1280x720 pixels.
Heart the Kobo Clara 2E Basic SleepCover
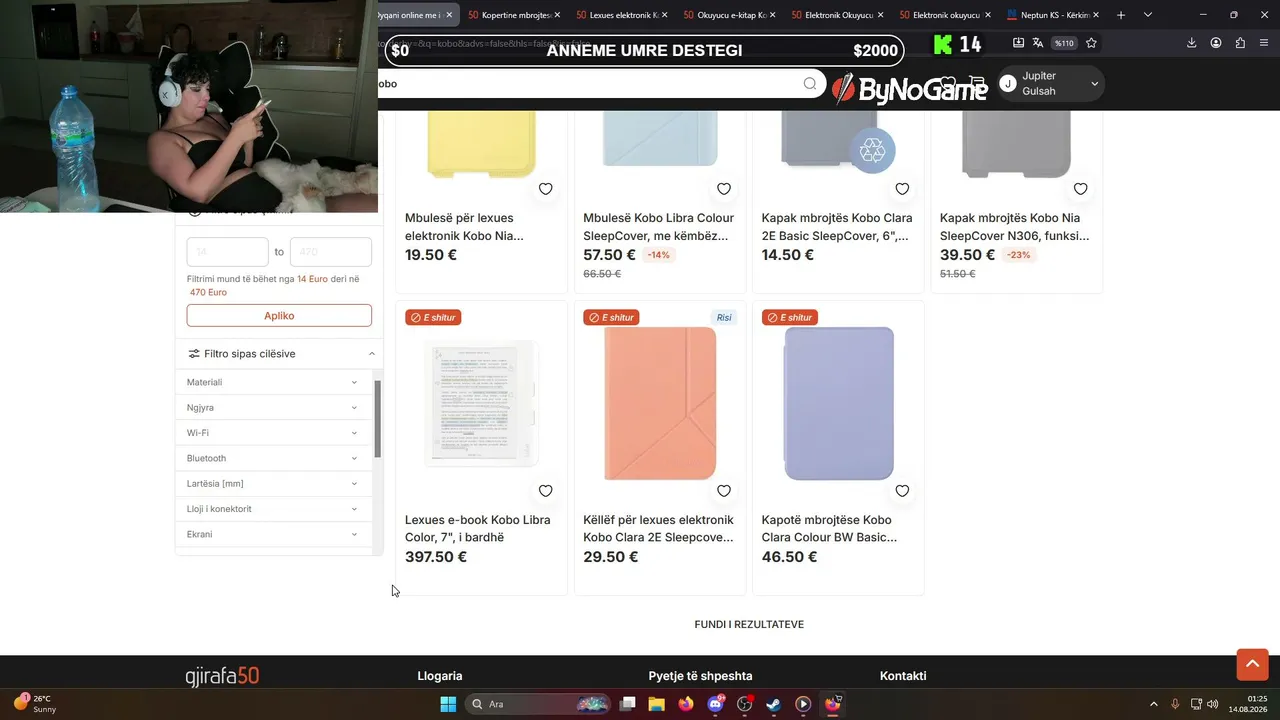(902, 189)
